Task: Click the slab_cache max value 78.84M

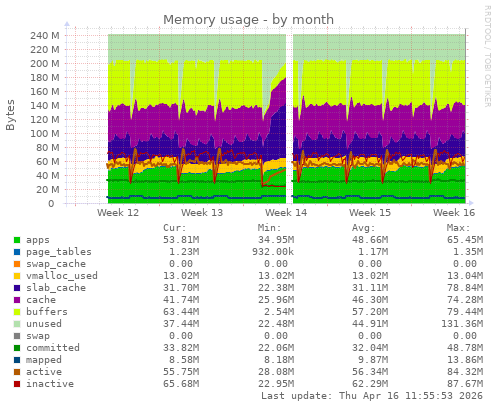Action: click(x=465, y=288)
